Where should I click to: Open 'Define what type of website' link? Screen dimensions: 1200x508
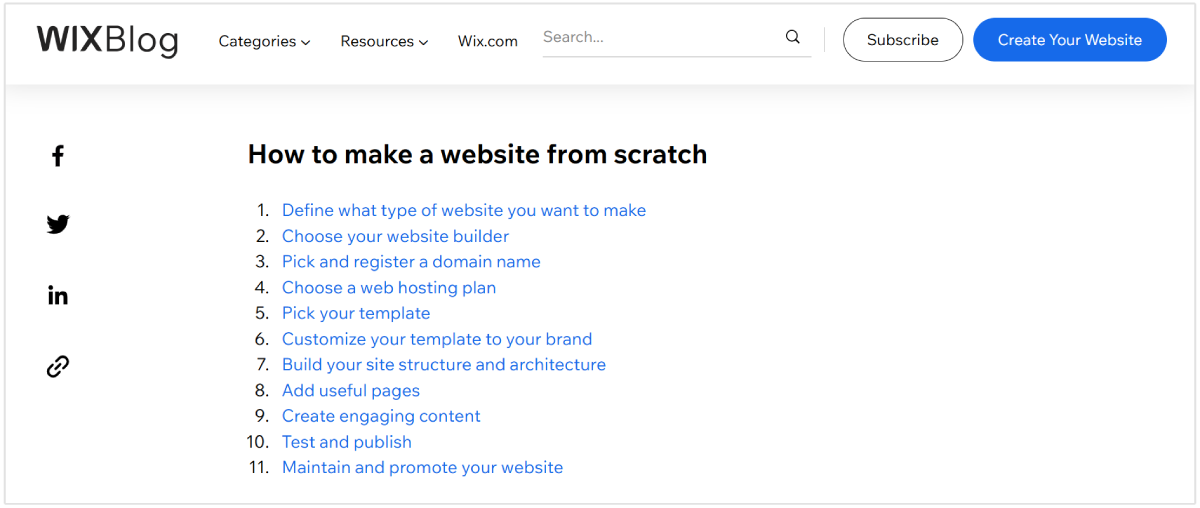click(x=464, y=210)
